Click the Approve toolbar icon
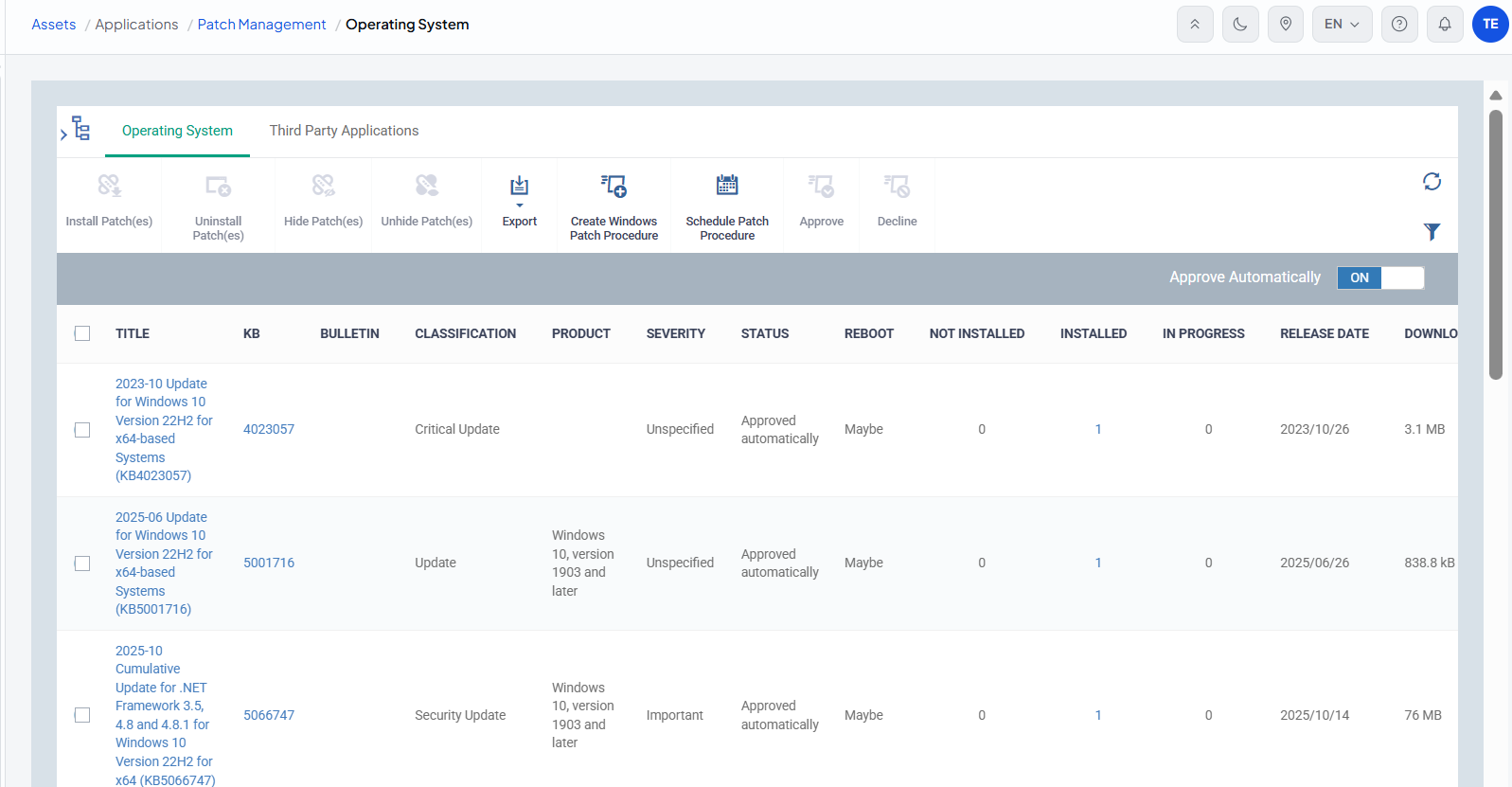The width and height of the screenshot is (1512, 787). [x=821, y=186]
